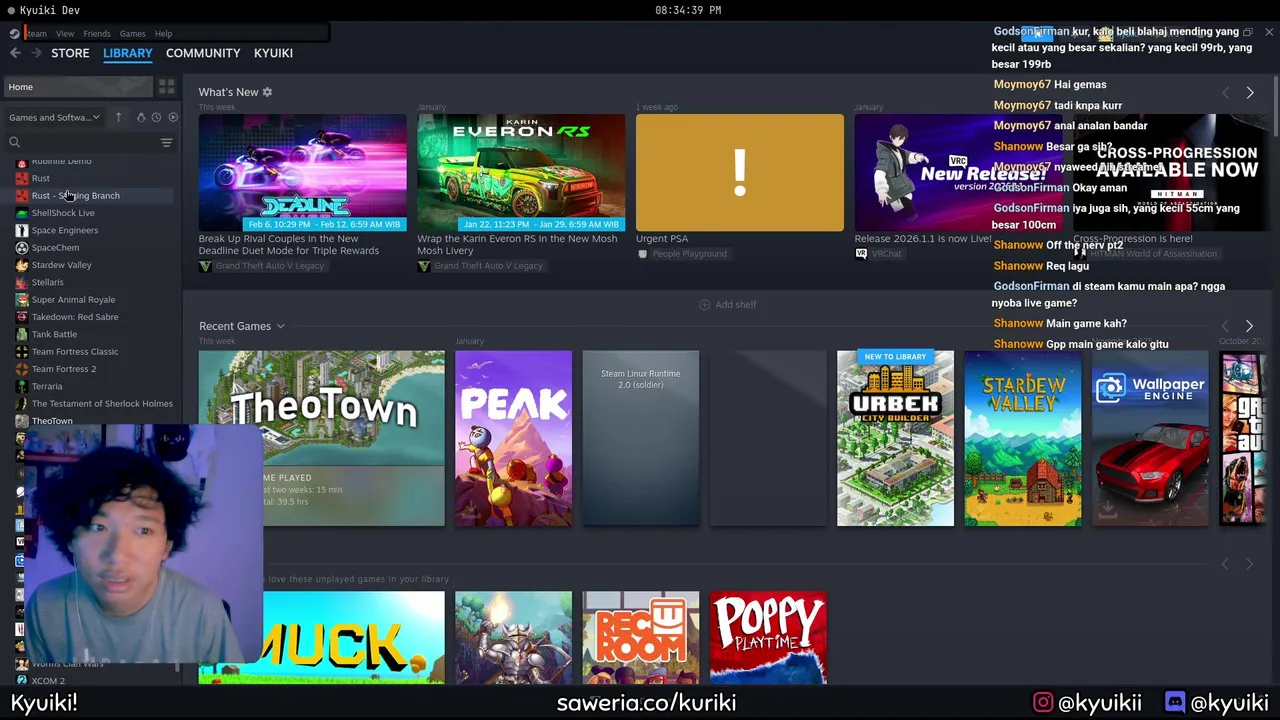1280x720 pixels.
Task: Toggle the recent activity clock filter
Action: click(x=156, y=117)
